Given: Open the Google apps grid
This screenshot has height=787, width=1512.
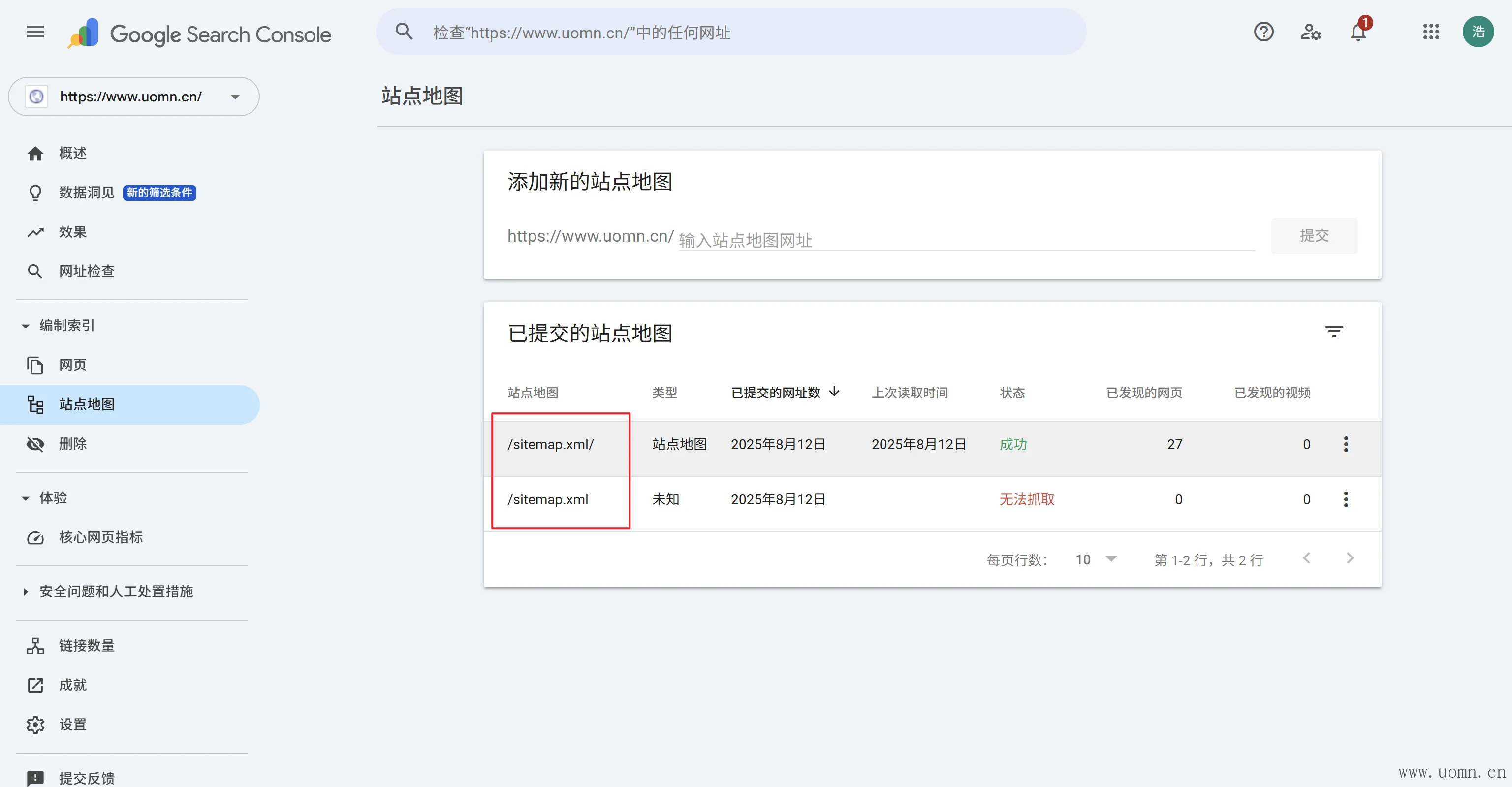Looking at the screenshot, I should (1431, 32).
